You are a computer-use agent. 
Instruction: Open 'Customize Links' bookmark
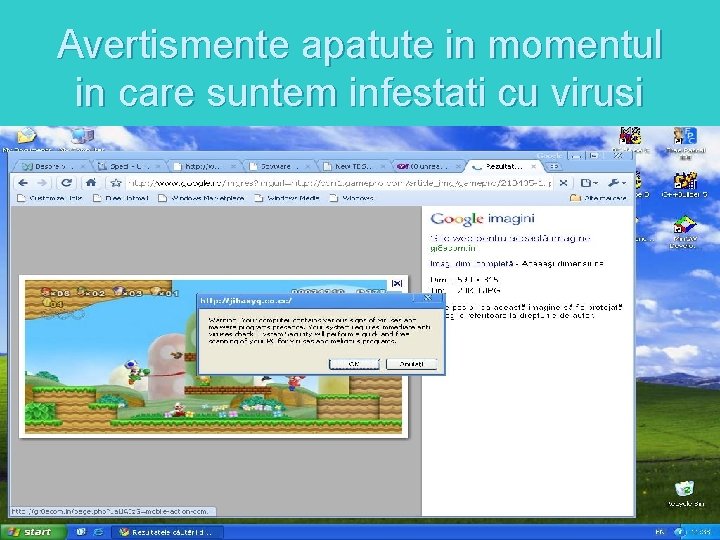[x=50, y=198]
